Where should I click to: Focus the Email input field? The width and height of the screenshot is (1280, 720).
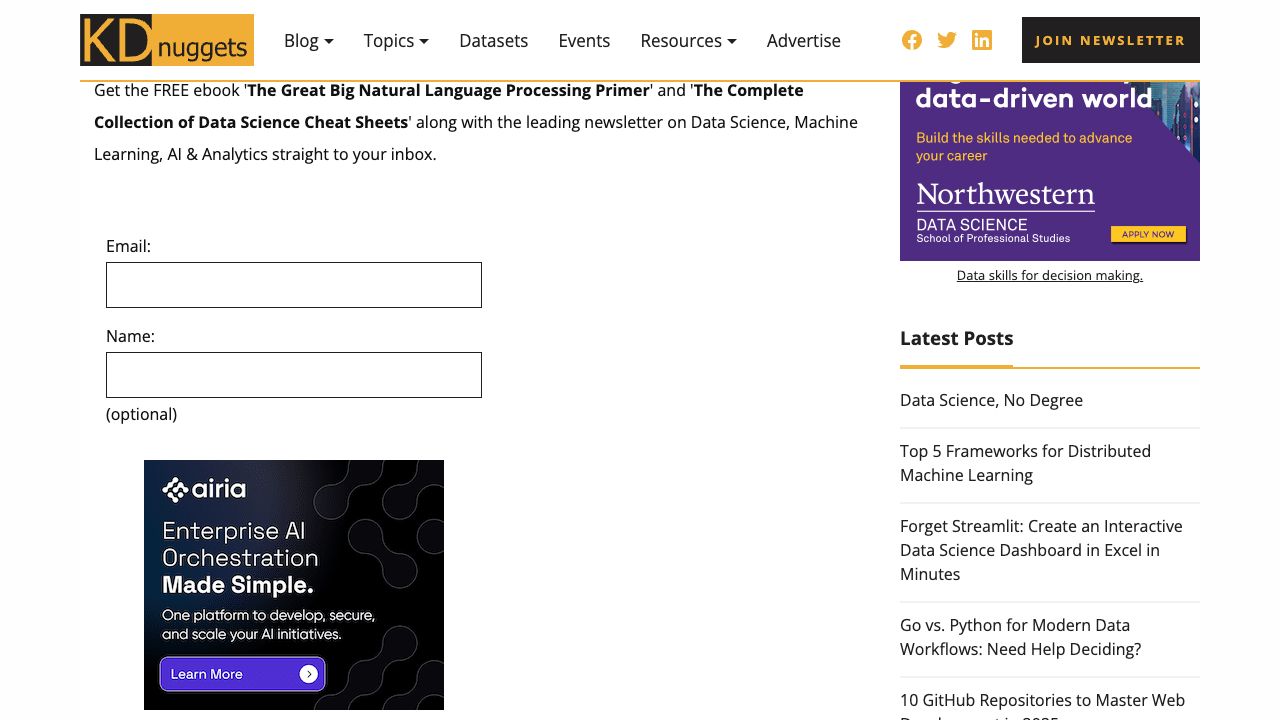[294, 285]
